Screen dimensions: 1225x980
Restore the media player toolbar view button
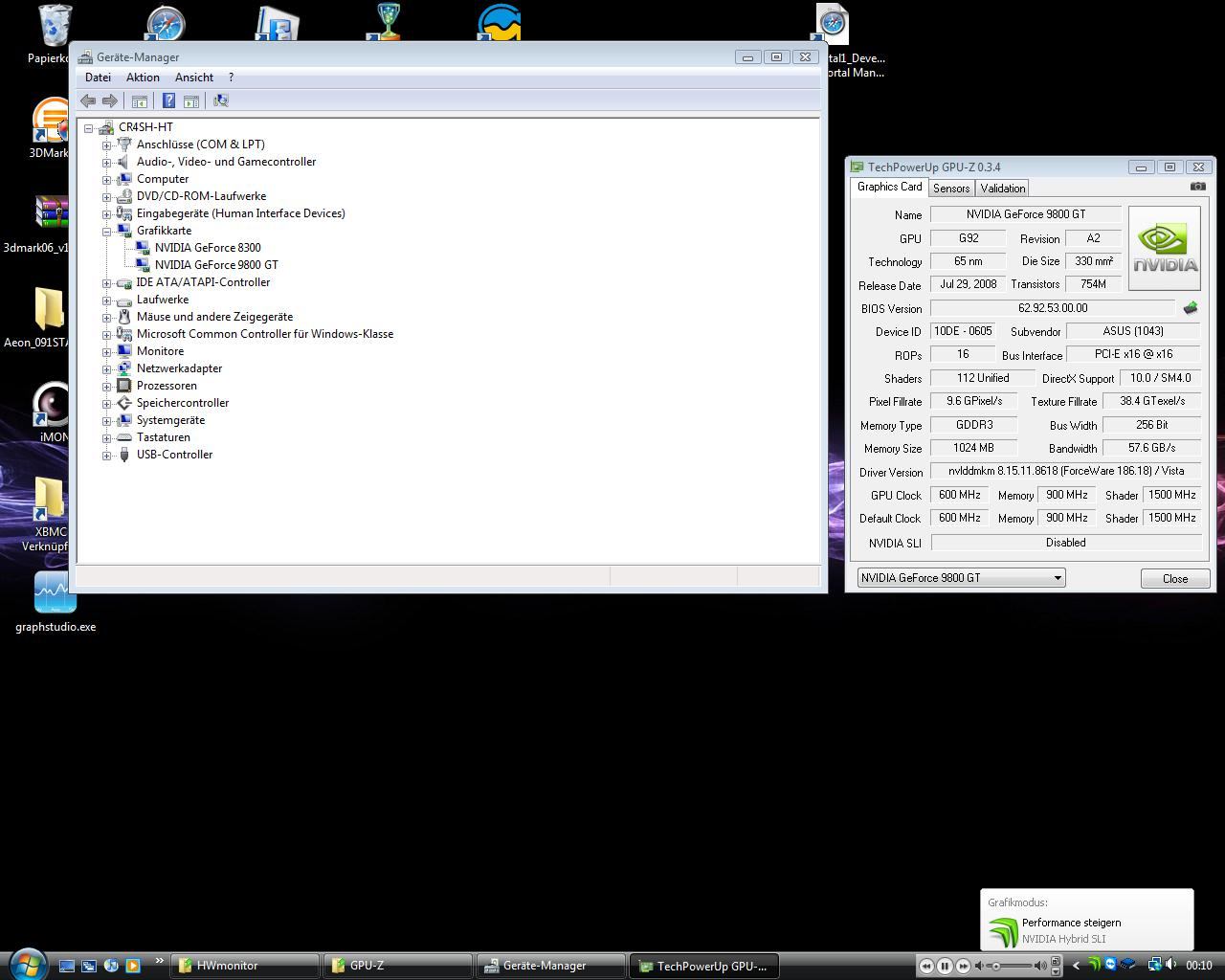(1056, 961)
